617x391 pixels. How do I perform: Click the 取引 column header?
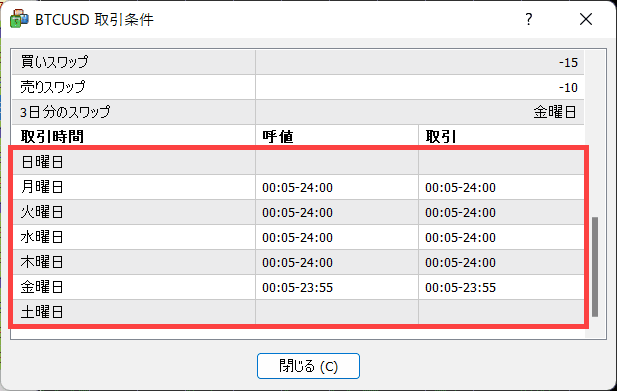pyautogui.click(x=501, y=137)
